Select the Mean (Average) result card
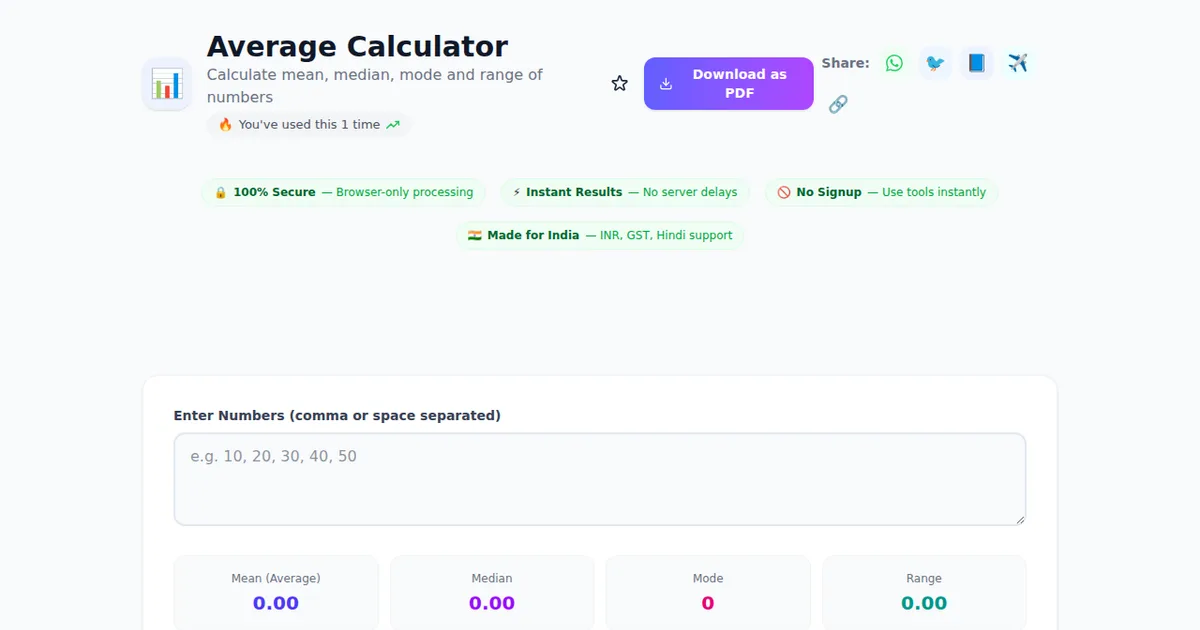This screenshot has width=1200, height=630. [x=276, y=592]
